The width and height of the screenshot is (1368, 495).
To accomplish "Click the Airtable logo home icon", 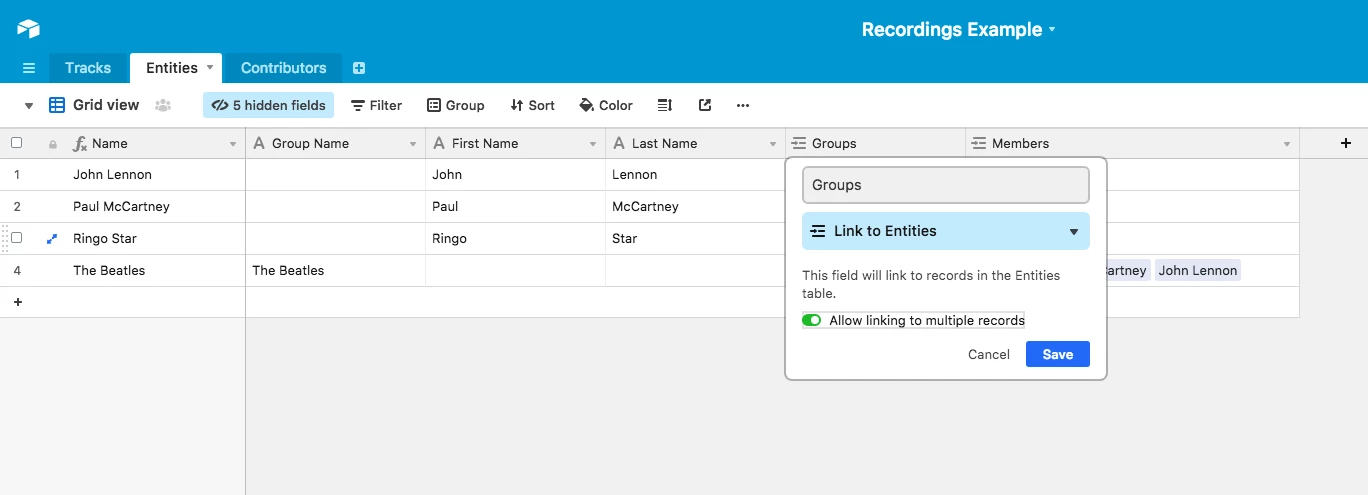I will pos(28,29).
